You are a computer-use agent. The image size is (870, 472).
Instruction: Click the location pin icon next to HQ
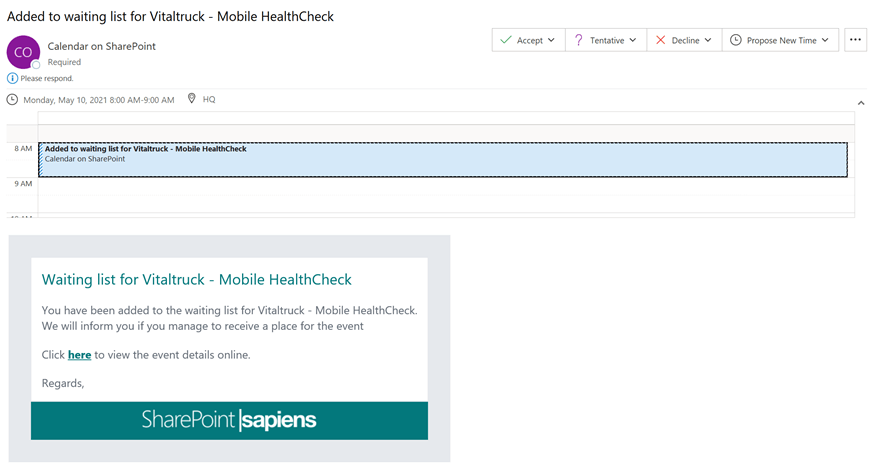[191, 99]
